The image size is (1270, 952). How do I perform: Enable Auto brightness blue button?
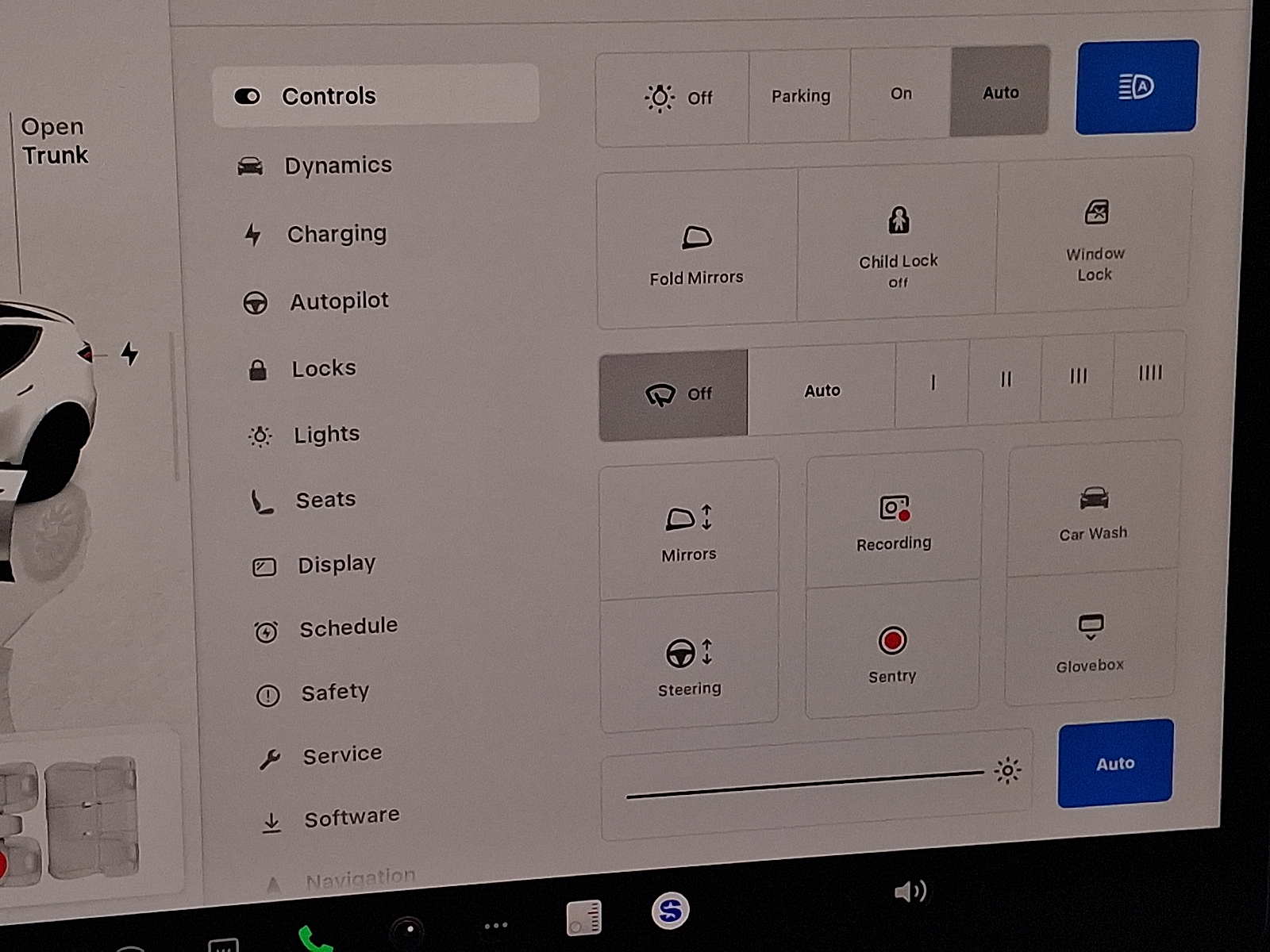pos(1114,764)
